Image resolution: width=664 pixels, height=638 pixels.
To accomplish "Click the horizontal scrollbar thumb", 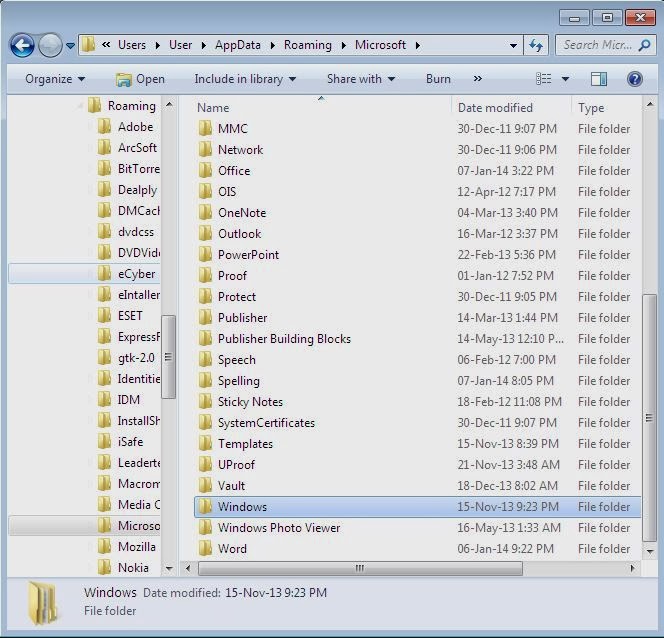I will point(360,568).
